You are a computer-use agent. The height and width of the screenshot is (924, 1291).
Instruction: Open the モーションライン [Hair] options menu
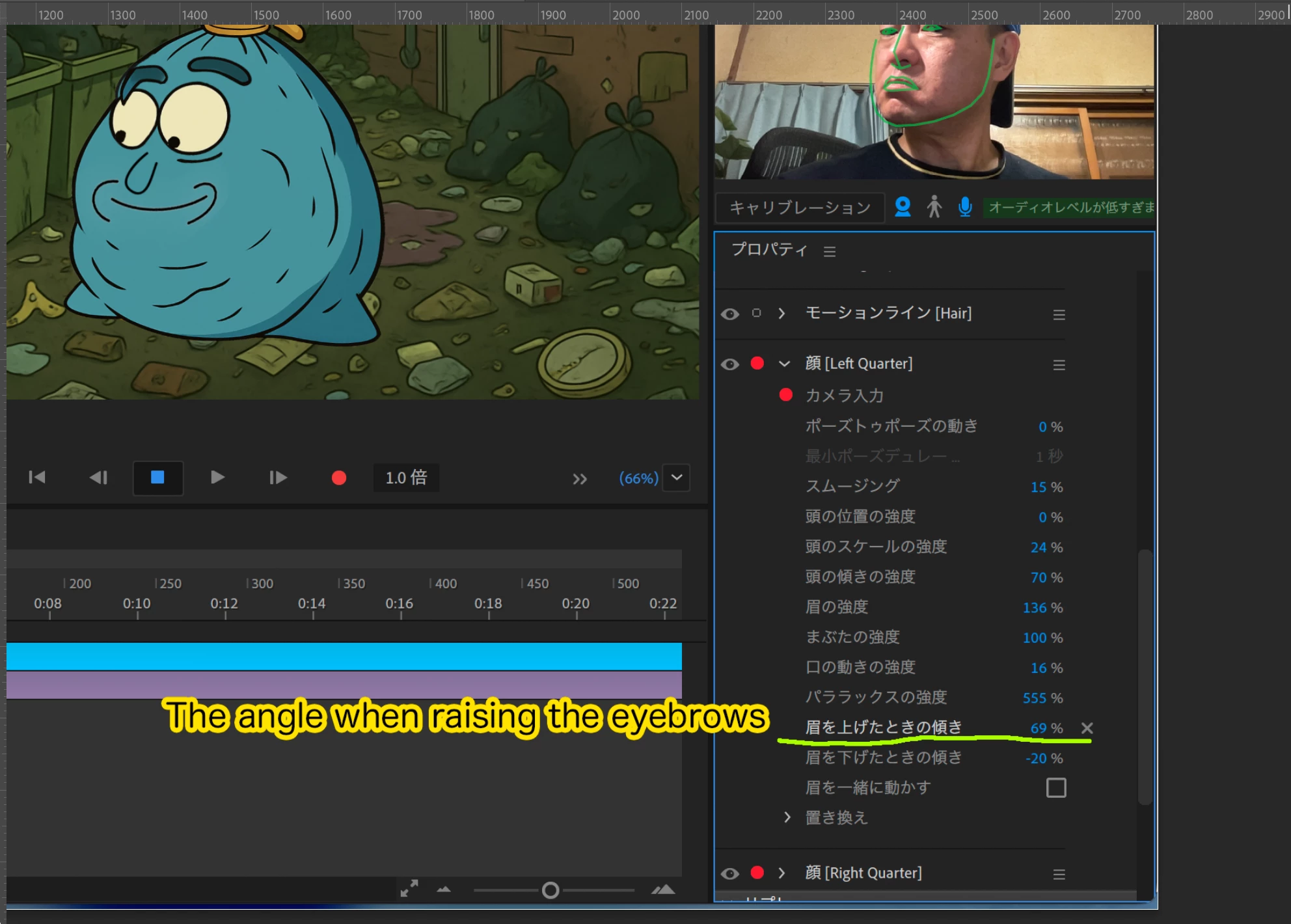click(x=1059, y=315)
